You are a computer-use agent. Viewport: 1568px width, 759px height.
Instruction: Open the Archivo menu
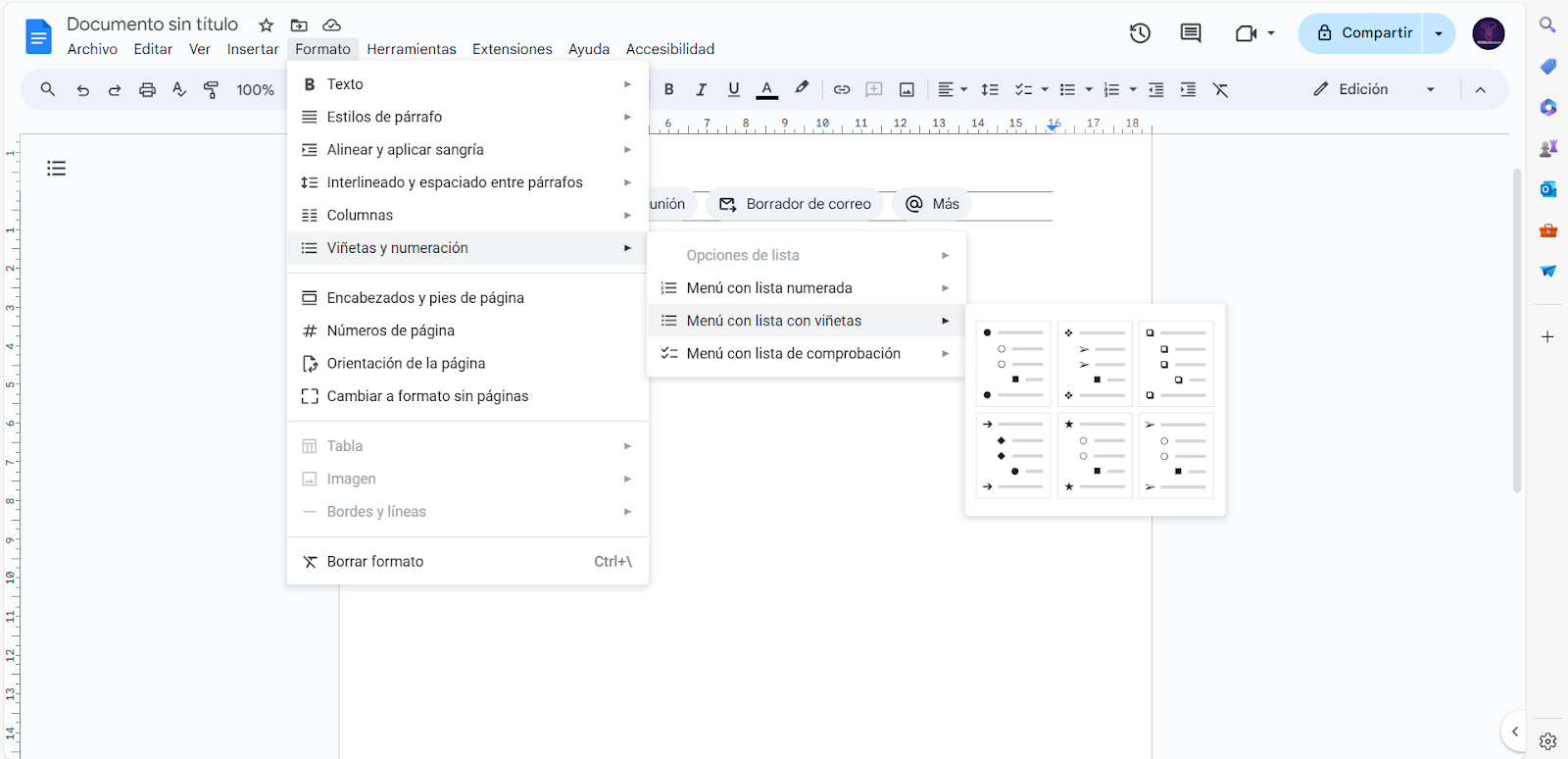[92, 49]
